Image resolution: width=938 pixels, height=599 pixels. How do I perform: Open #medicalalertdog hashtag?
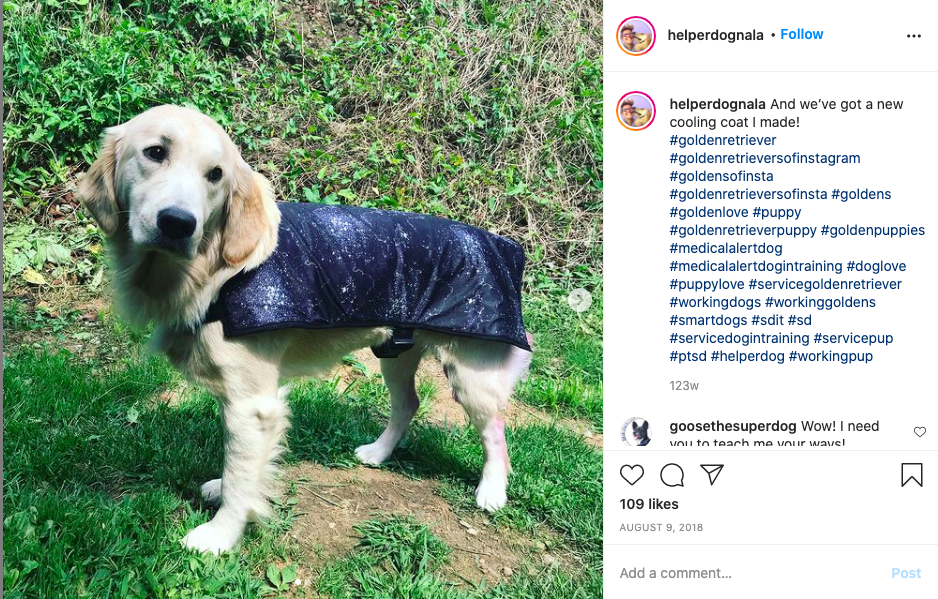(726, 248)
